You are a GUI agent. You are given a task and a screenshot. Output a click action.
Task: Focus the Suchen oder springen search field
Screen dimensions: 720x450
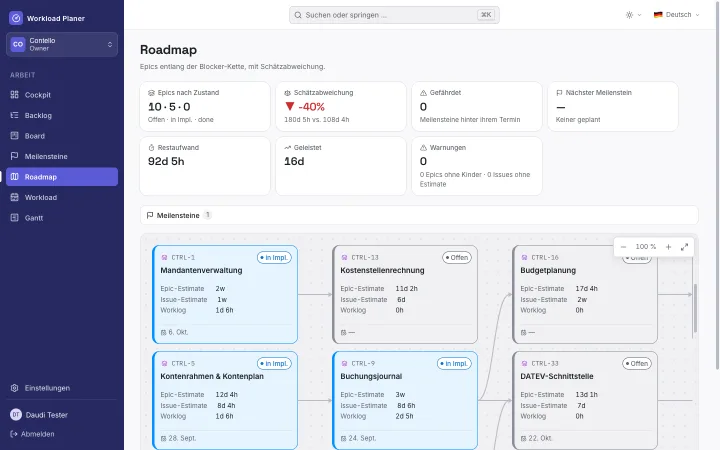pos(394,15)
